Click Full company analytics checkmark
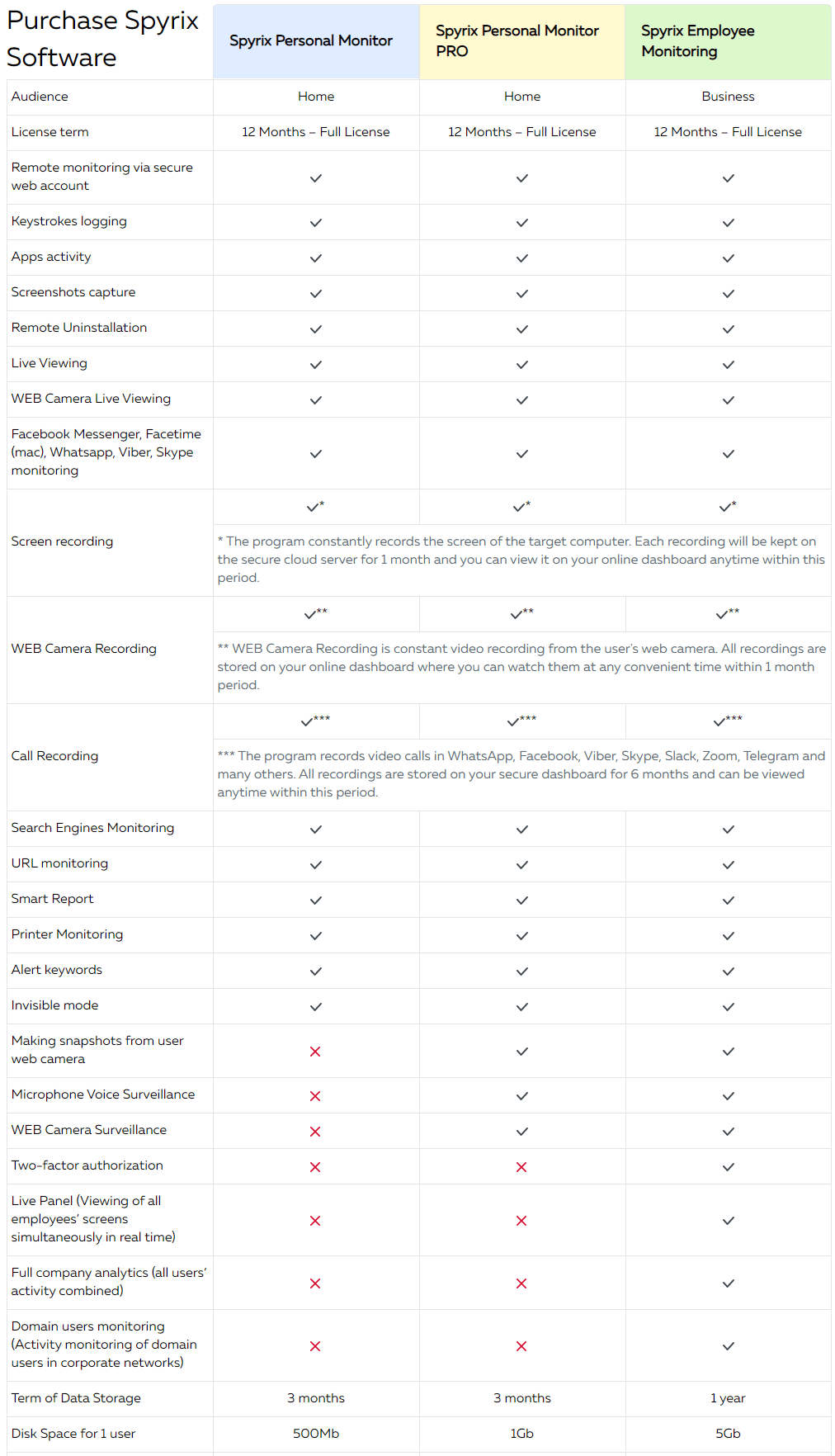 pyautogui.click(x=728, y=1283)
